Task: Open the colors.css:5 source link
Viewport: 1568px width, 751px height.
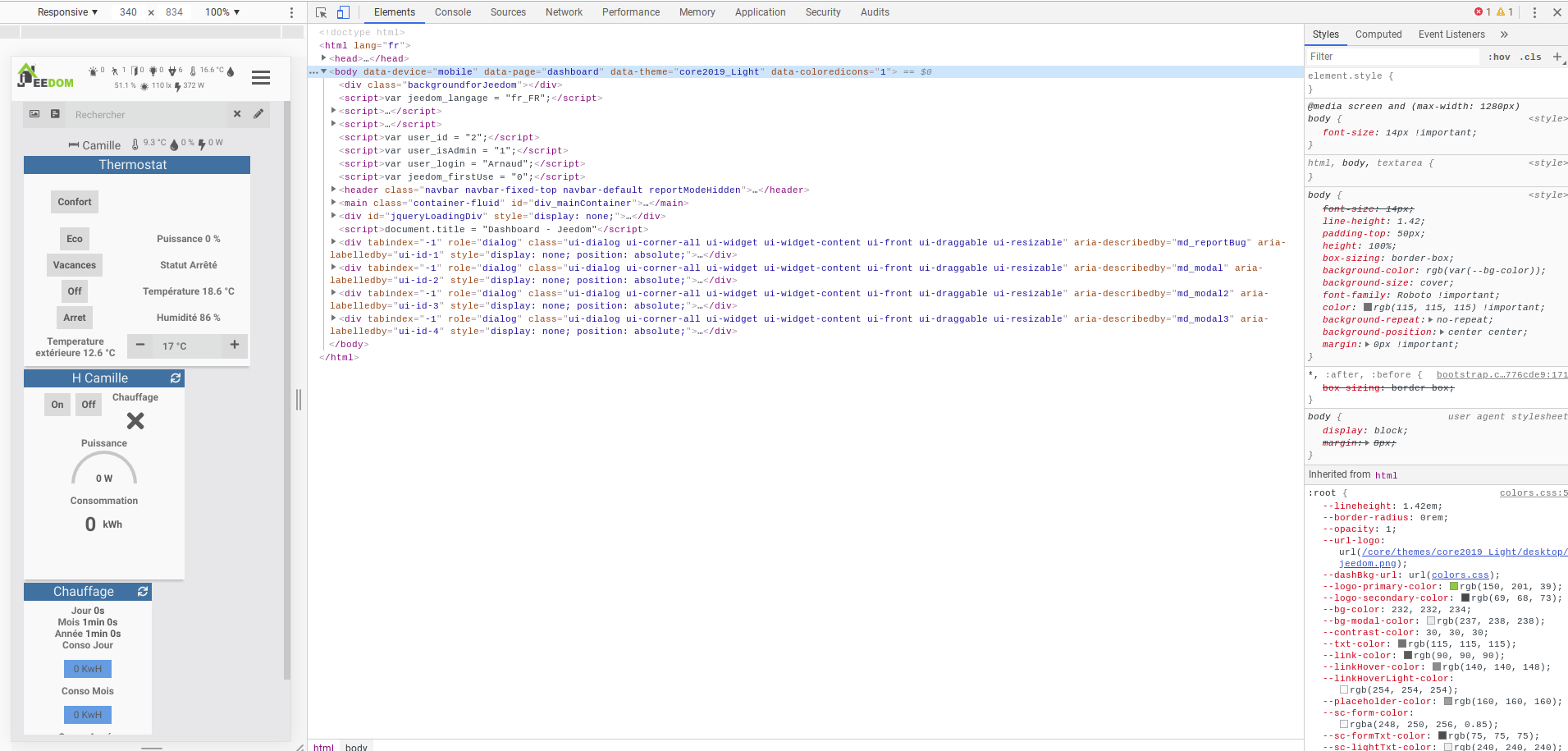Action: 1534,493
